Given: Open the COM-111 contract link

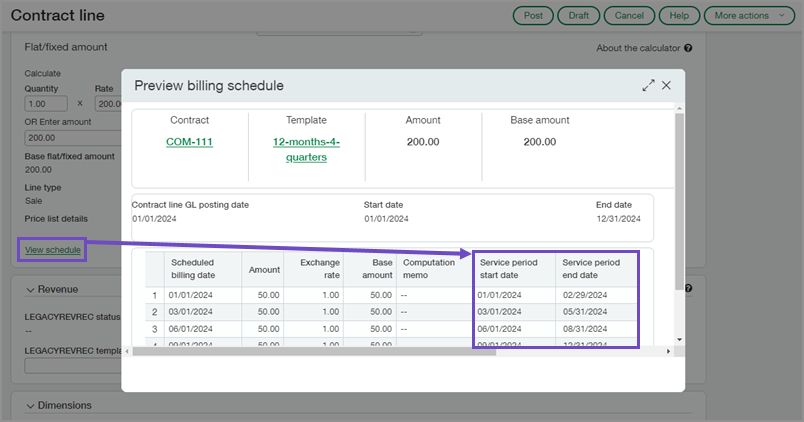Looking at the screenshot, I should coord(189,142).
